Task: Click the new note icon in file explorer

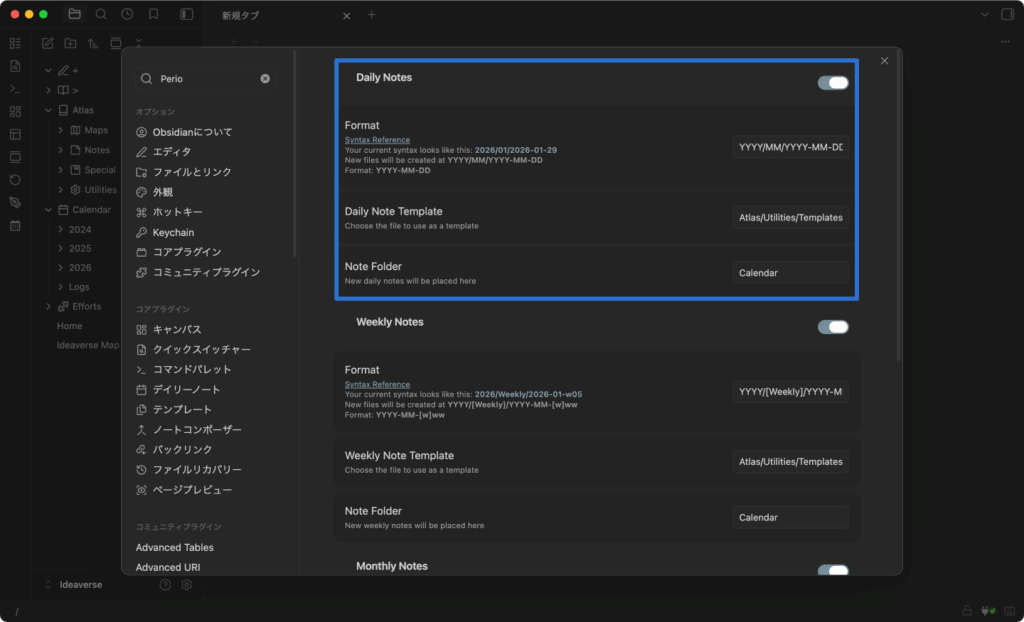Action: point(47,43)
